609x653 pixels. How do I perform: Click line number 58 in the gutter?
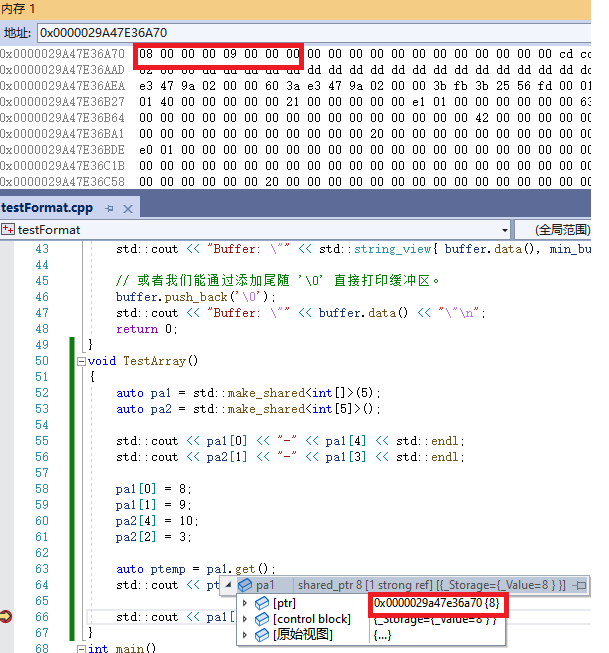tap(42, 489)
